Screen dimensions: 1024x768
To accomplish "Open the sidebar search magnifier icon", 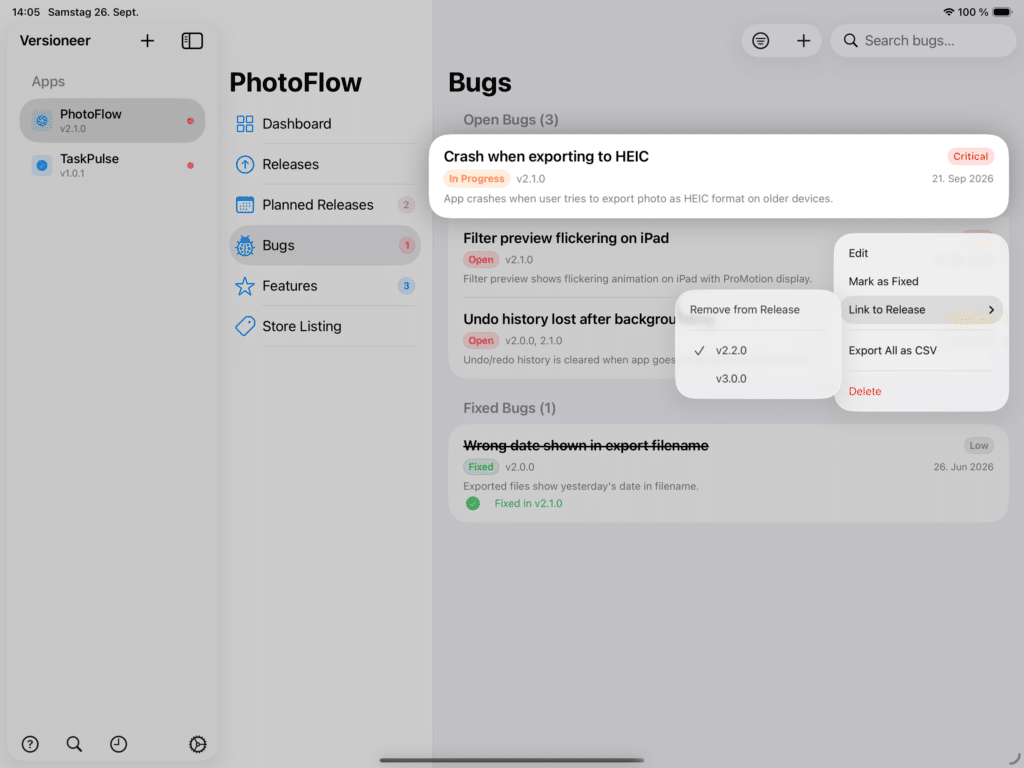I will pyautogui.click(x=74, y=744).
